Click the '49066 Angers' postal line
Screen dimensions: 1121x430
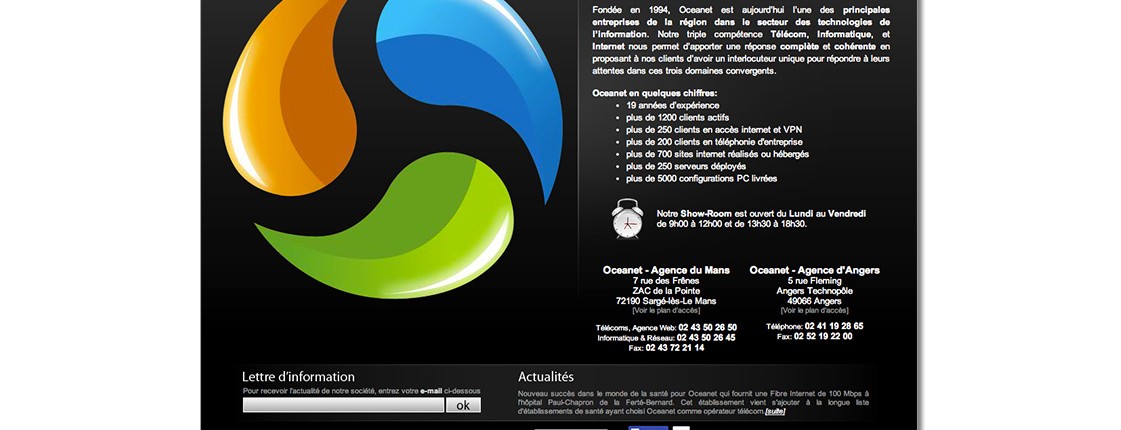814,301
